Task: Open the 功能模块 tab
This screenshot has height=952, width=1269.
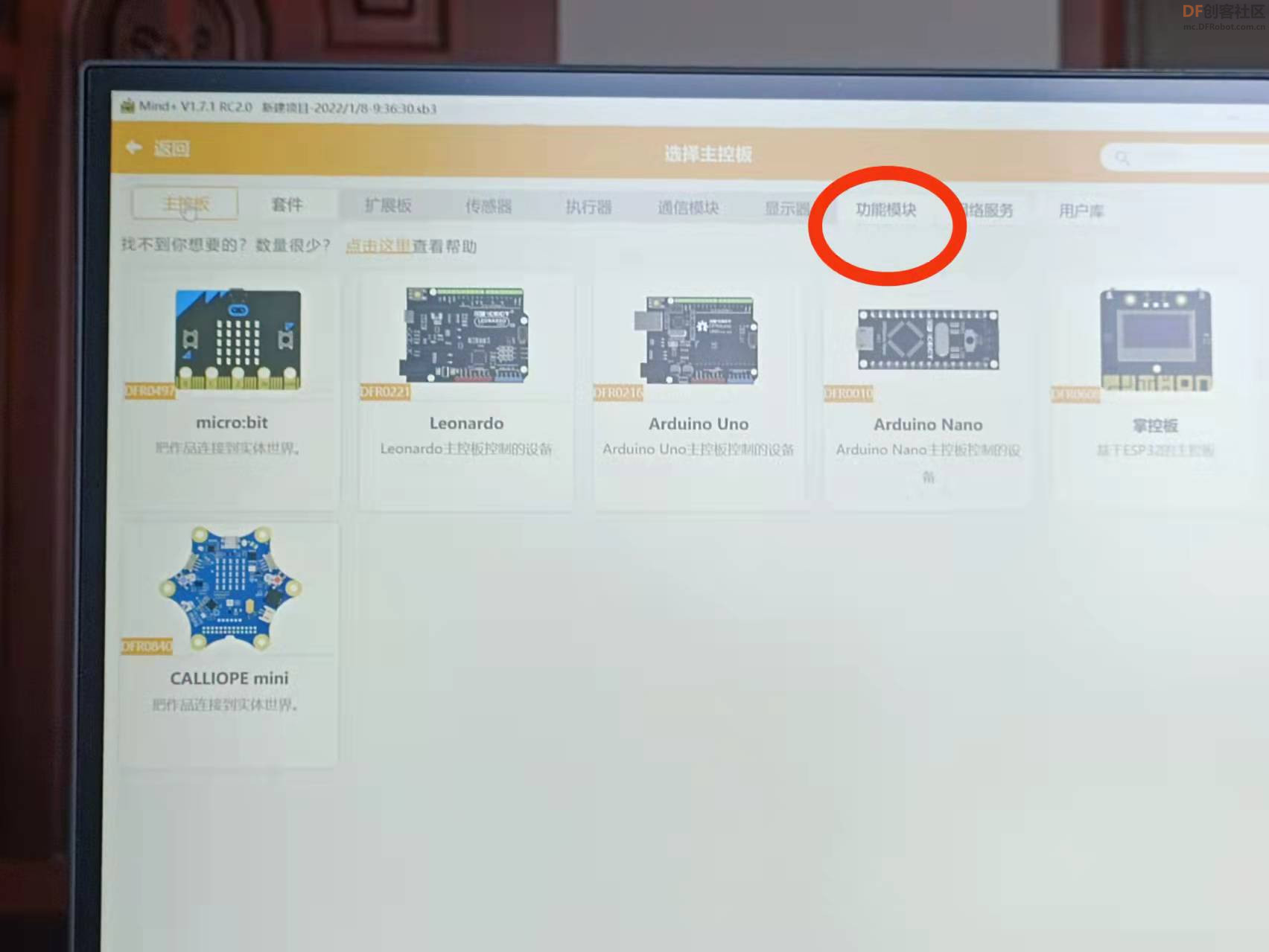Action: coord(885,209)
